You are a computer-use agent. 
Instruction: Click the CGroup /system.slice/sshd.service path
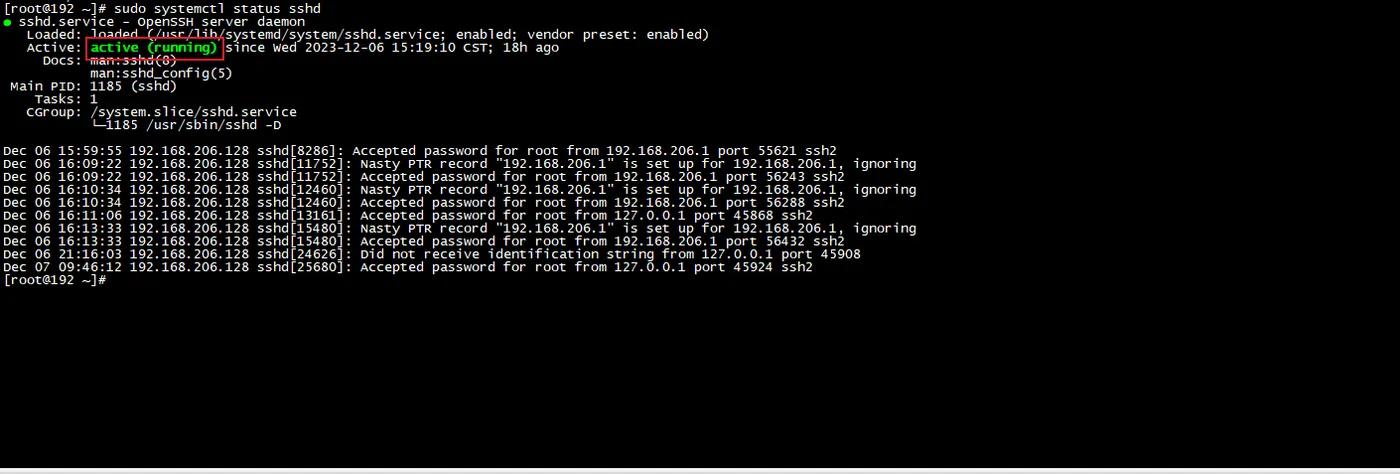coord(193,113)
